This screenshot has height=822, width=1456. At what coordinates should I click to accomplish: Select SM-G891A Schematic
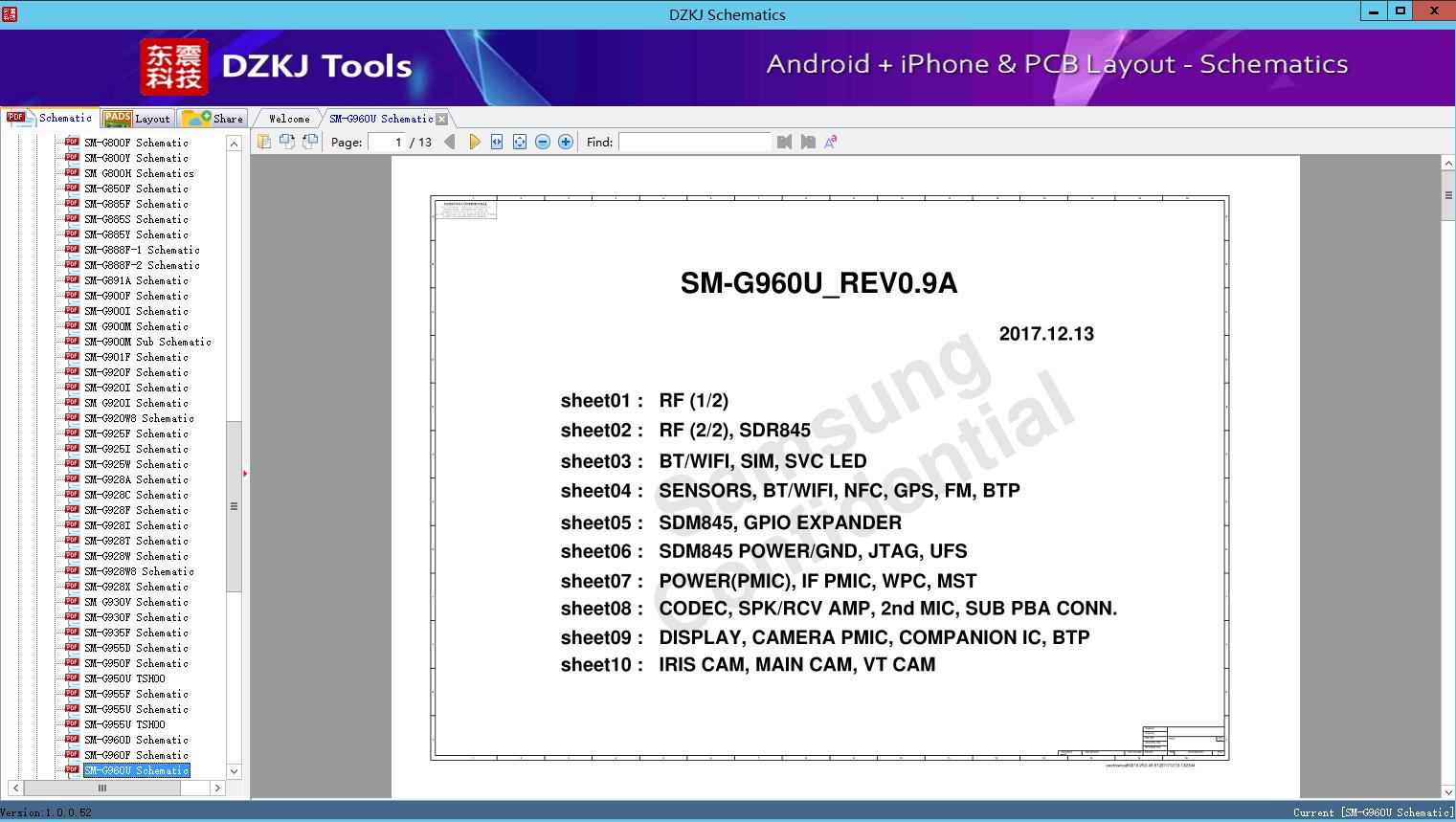[136, 280]
